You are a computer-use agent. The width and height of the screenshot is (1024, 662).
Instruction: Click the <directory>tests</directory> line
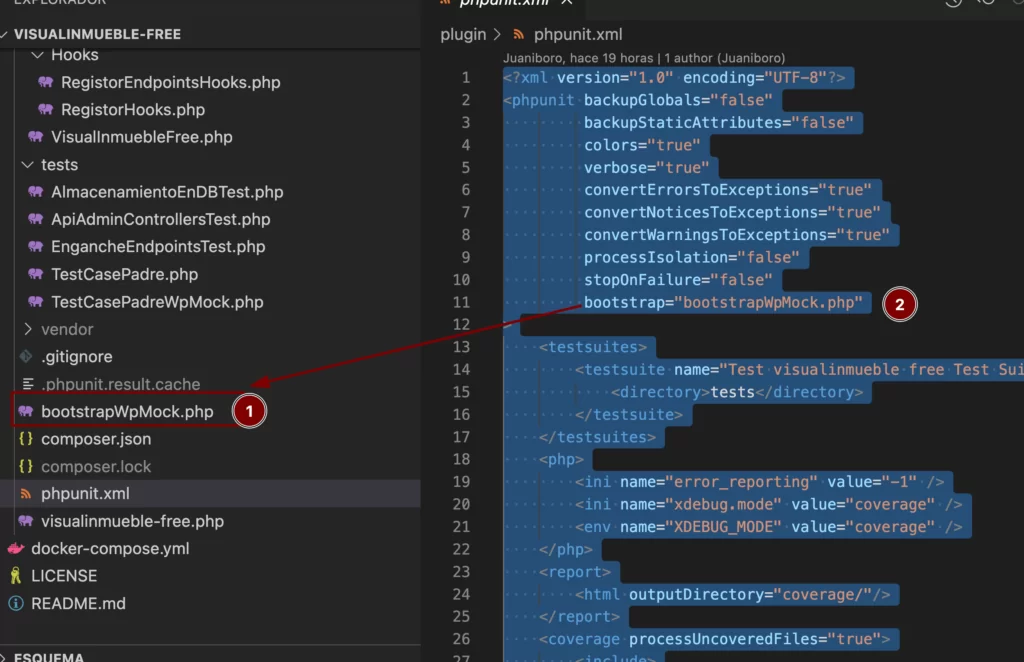point(737,392)
